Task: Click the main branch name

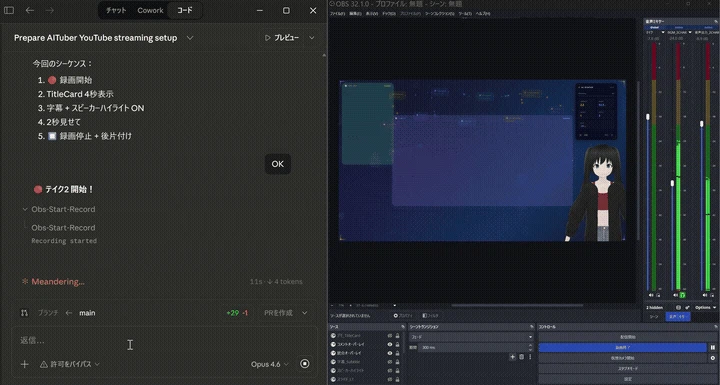Action: 87,313
